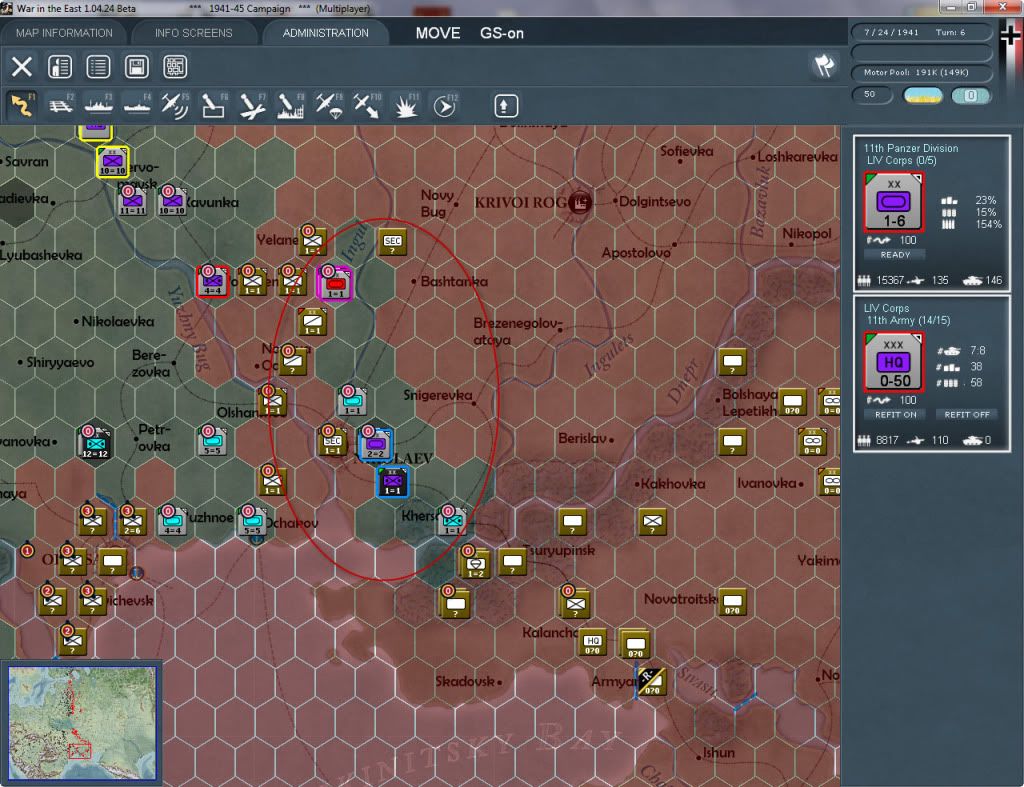Select the 2=6 Soviet counter near Odessa
The image size is (1024, 787).
coord(133,521)
